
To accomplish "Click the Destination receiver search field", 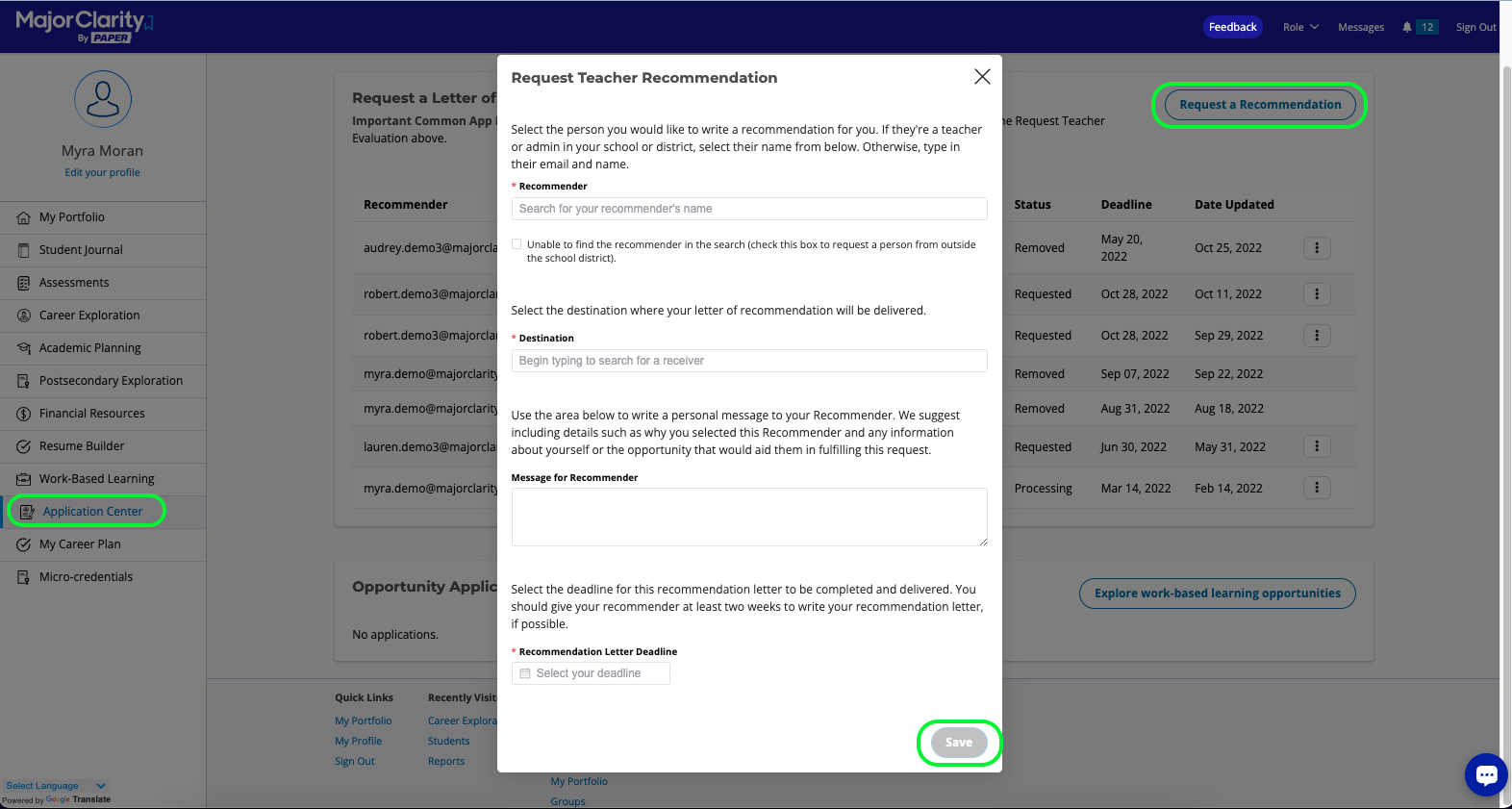I will click(748, 361).
